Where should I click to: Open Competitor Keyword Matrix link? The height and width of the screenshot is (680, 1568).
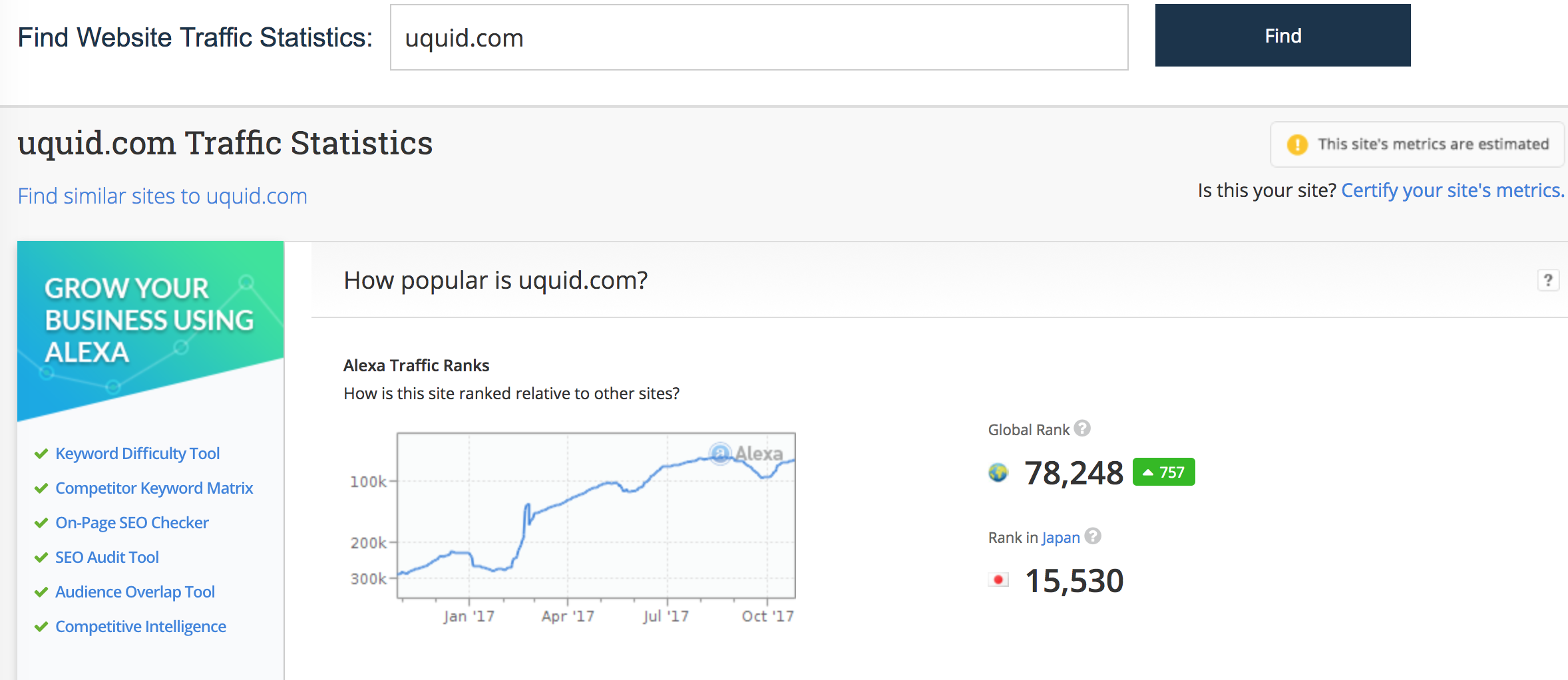pyautogui.click(x=154, y=488)
